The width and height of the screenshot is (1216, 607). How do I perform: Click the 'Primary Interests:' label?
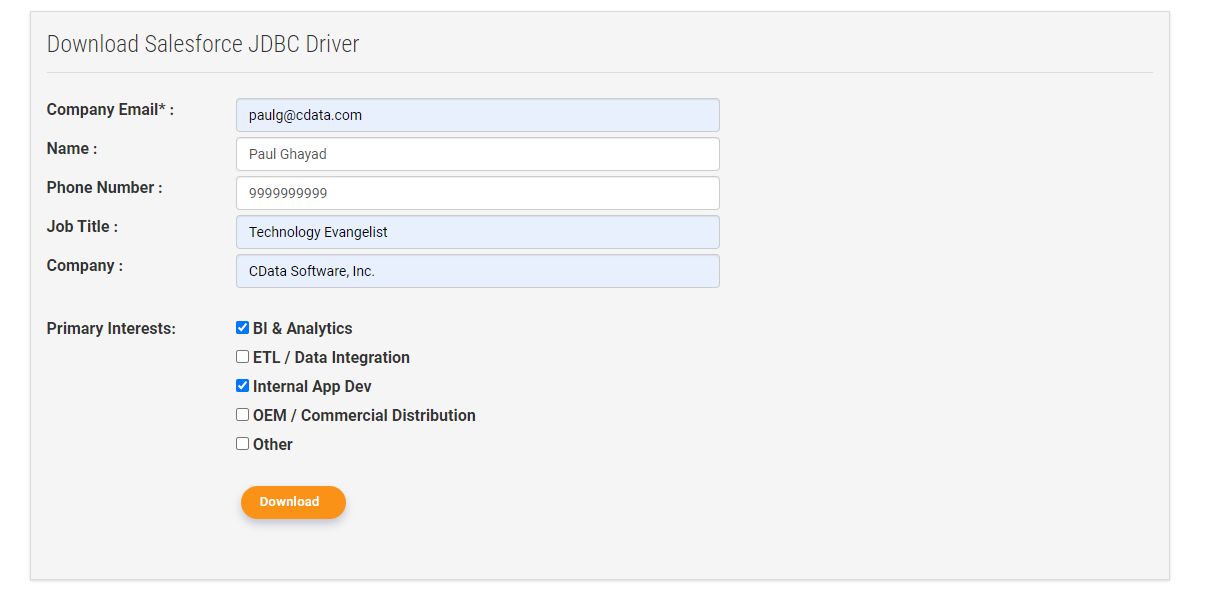[111, 329]
